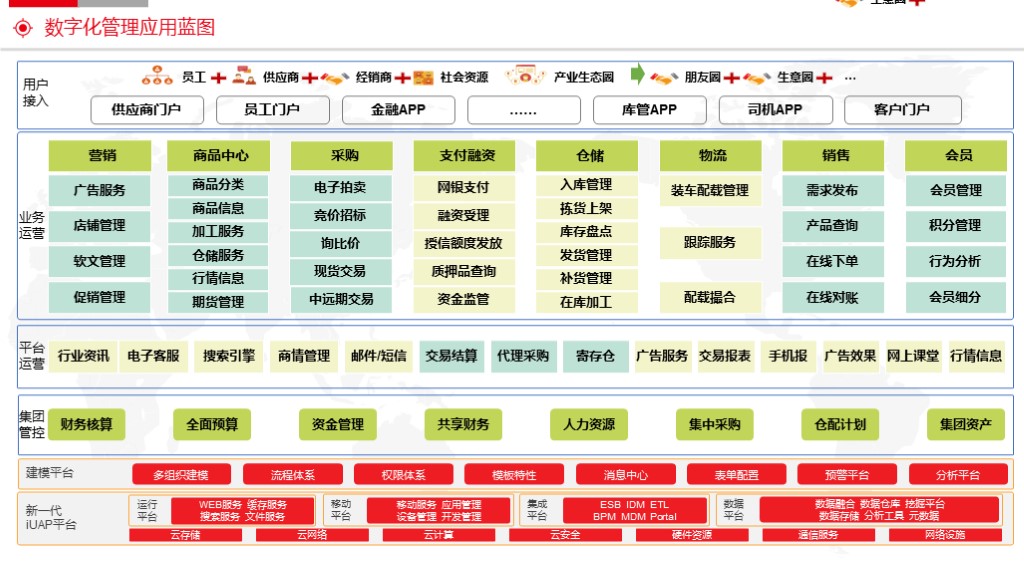The image size is (1024, 576).
Task: Select the 库管APP box
Action: (x=650, y=110)
